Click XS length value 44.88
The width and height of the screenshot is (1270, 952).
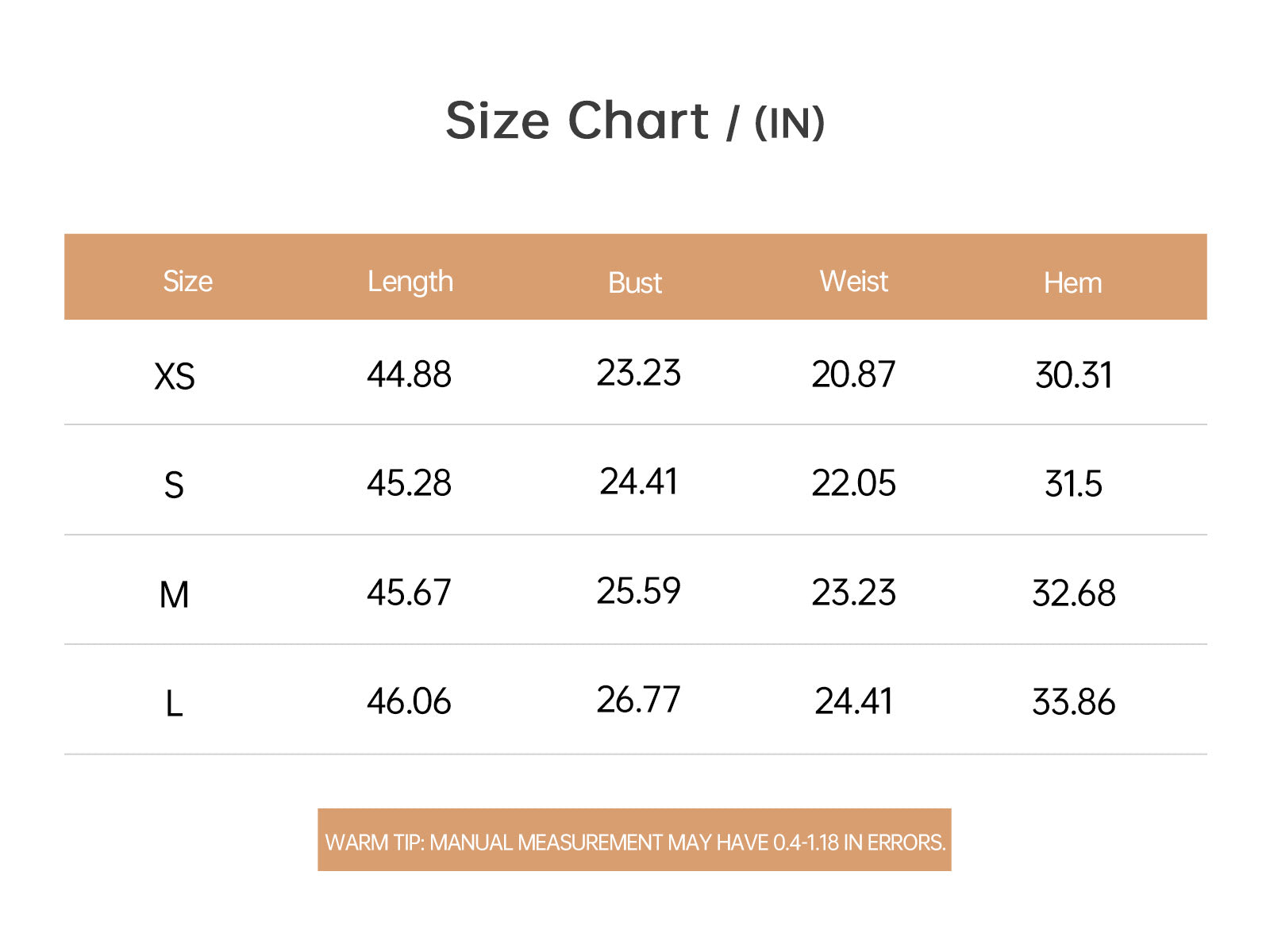[409, 374]
